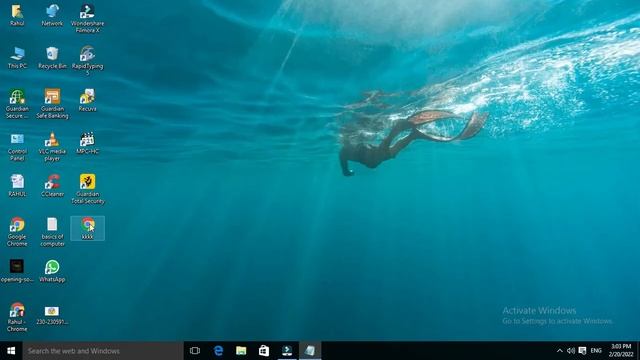Select the Guardian Safe Banking shortcut
The image size is (640, 360).
click(x=52, y=104)
